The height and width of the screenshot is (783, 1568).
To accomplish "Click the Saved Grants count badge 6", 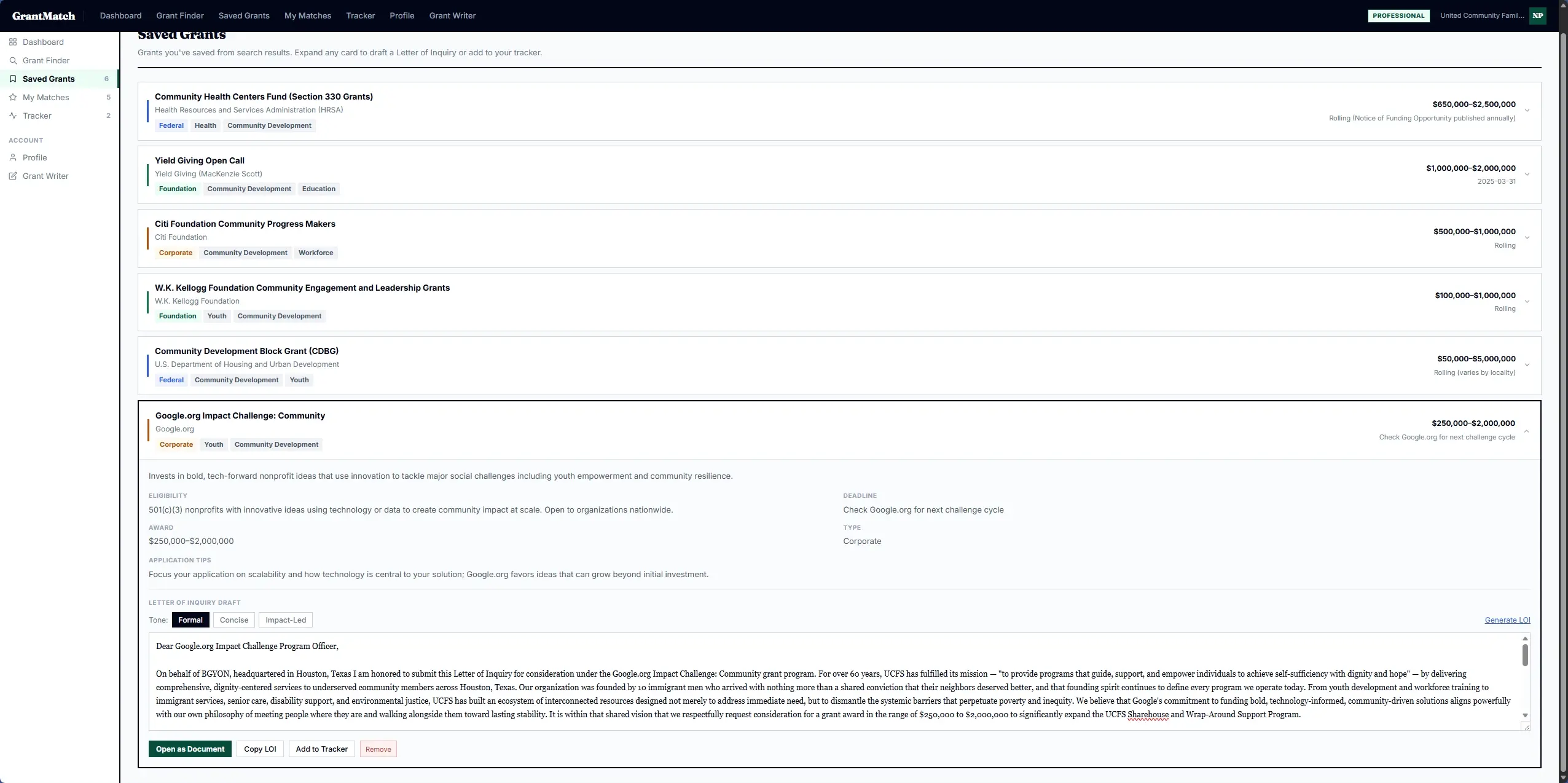I will [x=106, y=79].
